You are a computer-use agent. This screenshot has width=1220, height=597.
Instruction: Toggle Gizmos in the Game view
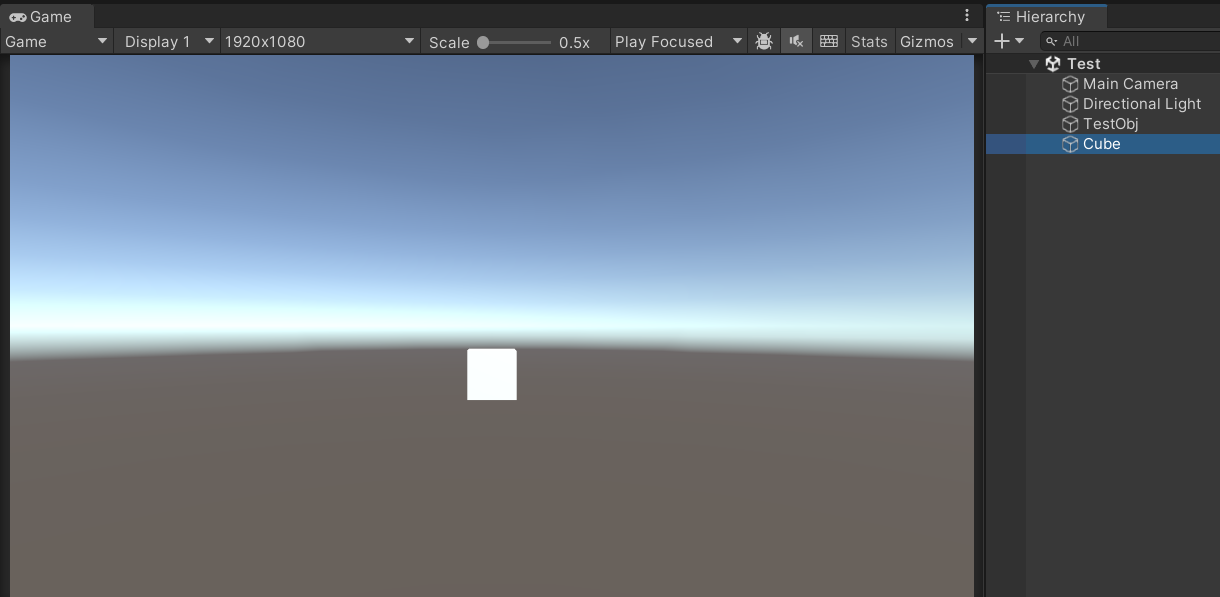[926, 41]
